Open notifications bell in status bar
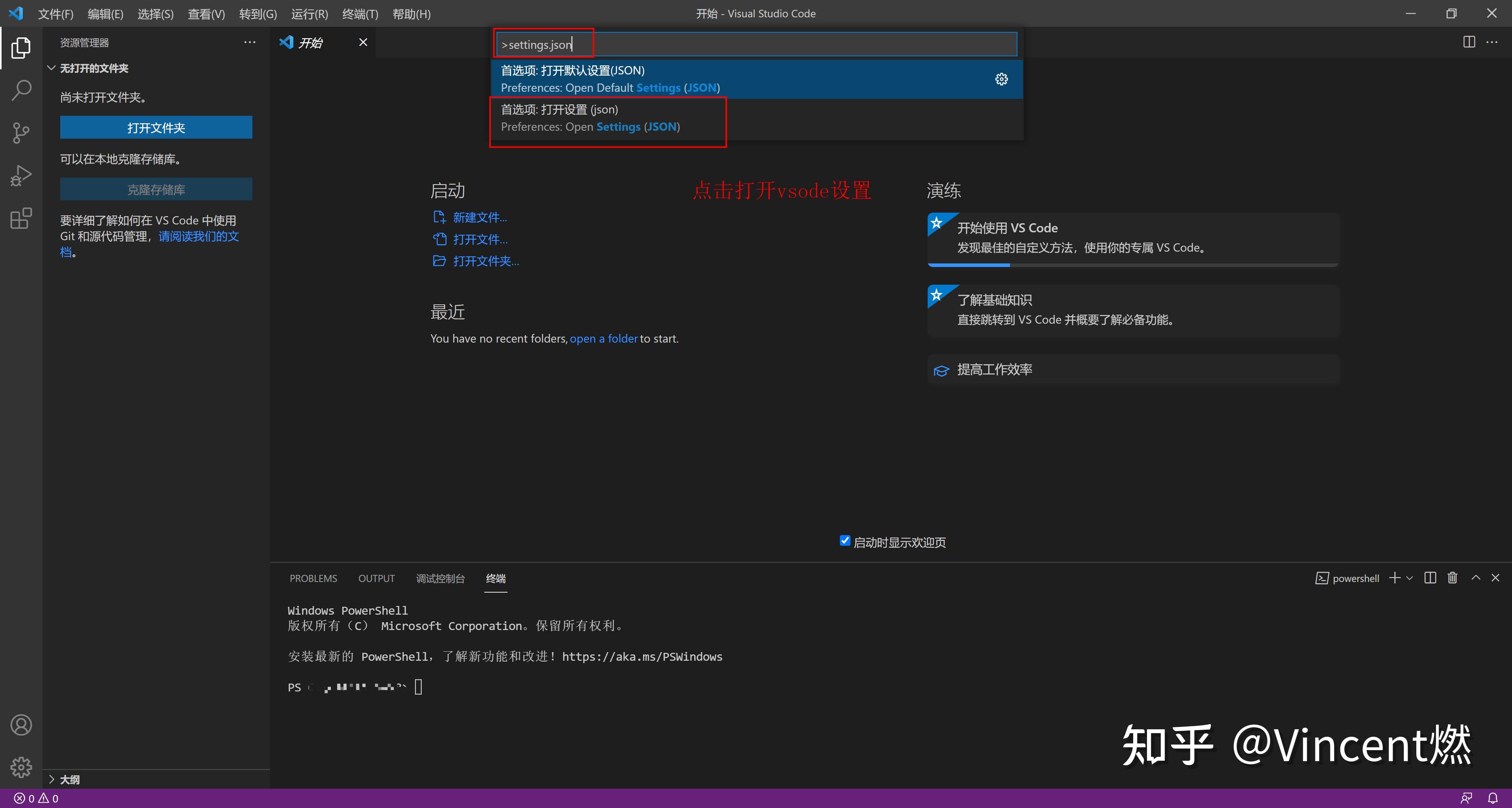Image resolution: width=1512 pixels, height=808 pixels. (x=1493, y=798)
